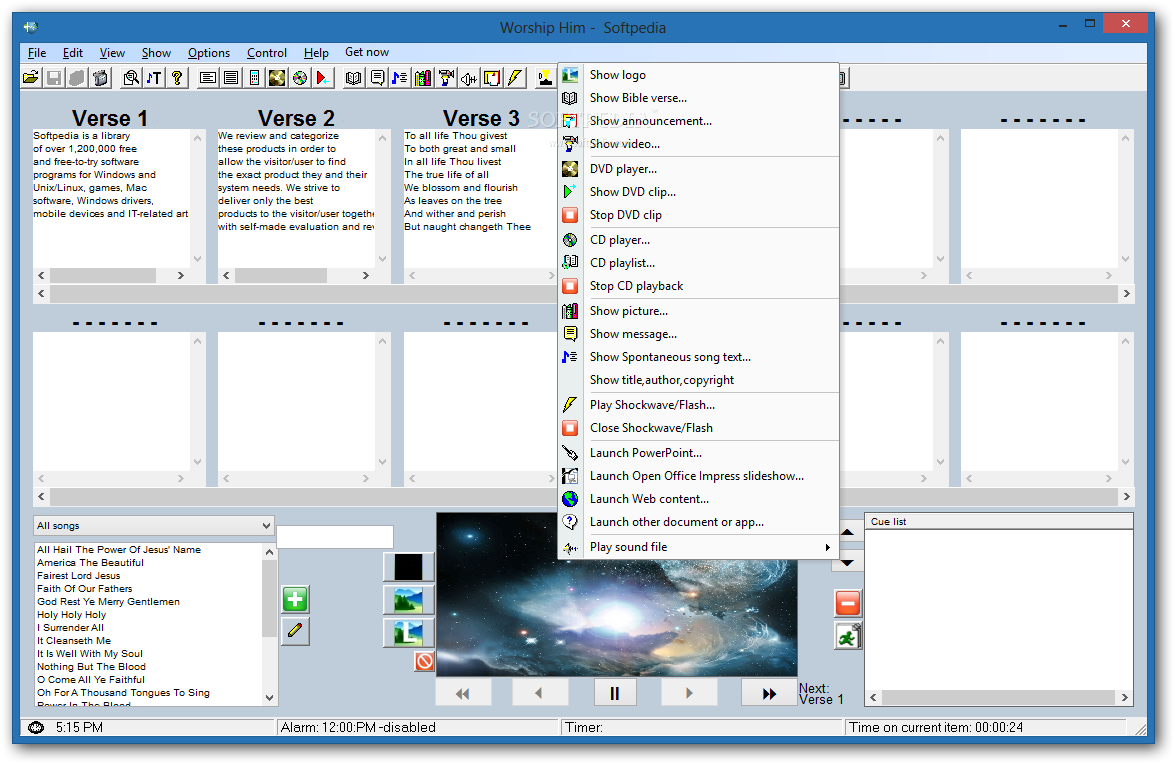This screenshot has height=764, width=1175.
Task: Click the open Bible book toolbar icon
Action: pos(354,77)
